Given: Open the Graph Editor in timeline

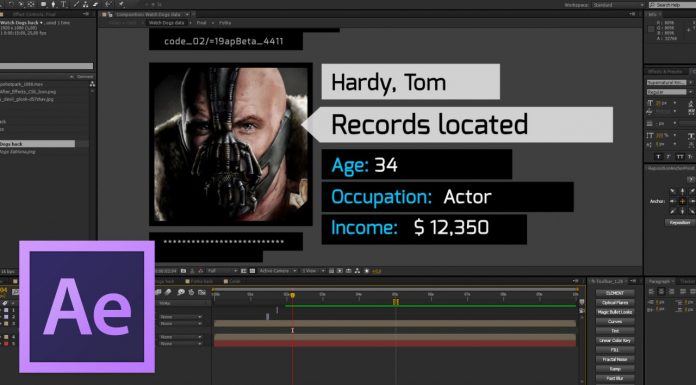Looking at the screenshot, I should pyautogui.click(x=202, y=292).
